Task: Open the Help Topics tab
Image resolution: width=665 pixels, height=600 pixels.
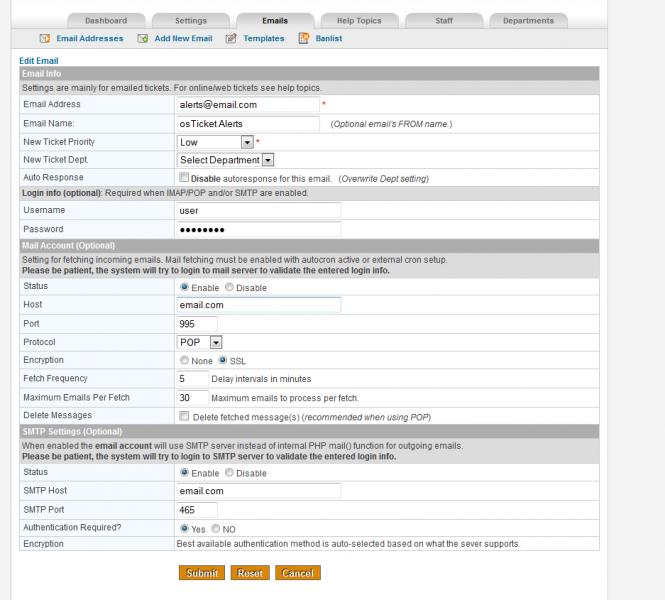Action: 359,20
